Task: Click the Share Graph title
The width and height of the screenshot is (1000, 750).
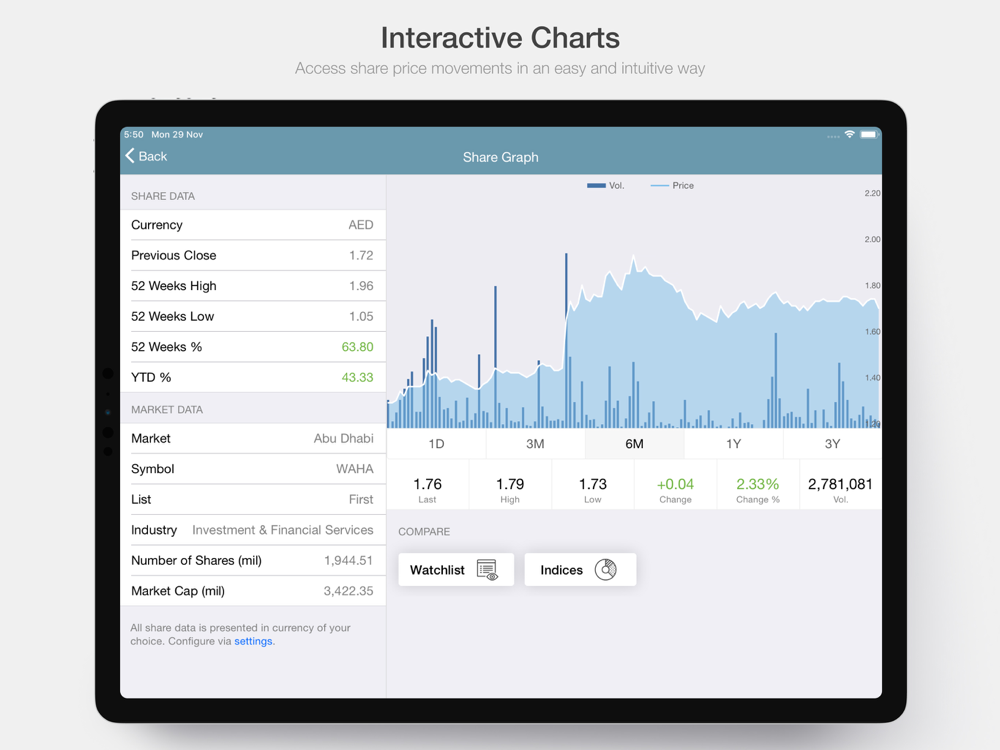Action: (501, 158)
